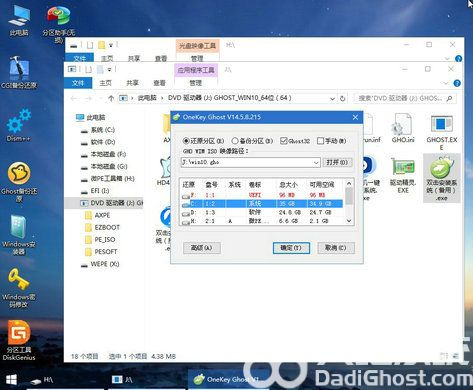Click the refresh icon beside address bar

pyautogui.click(x=342, y=98)
